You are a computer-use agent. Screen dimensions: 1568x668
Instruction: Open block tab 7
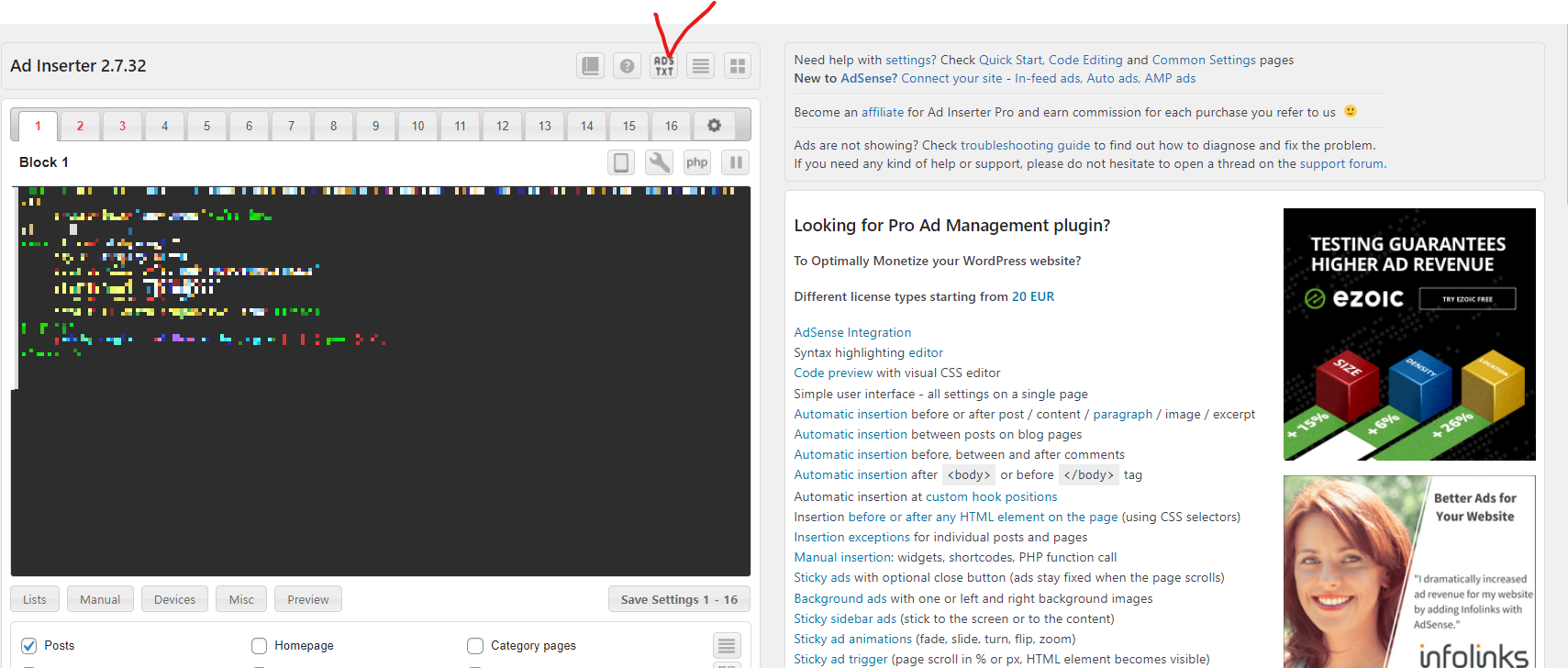(291, 126)
